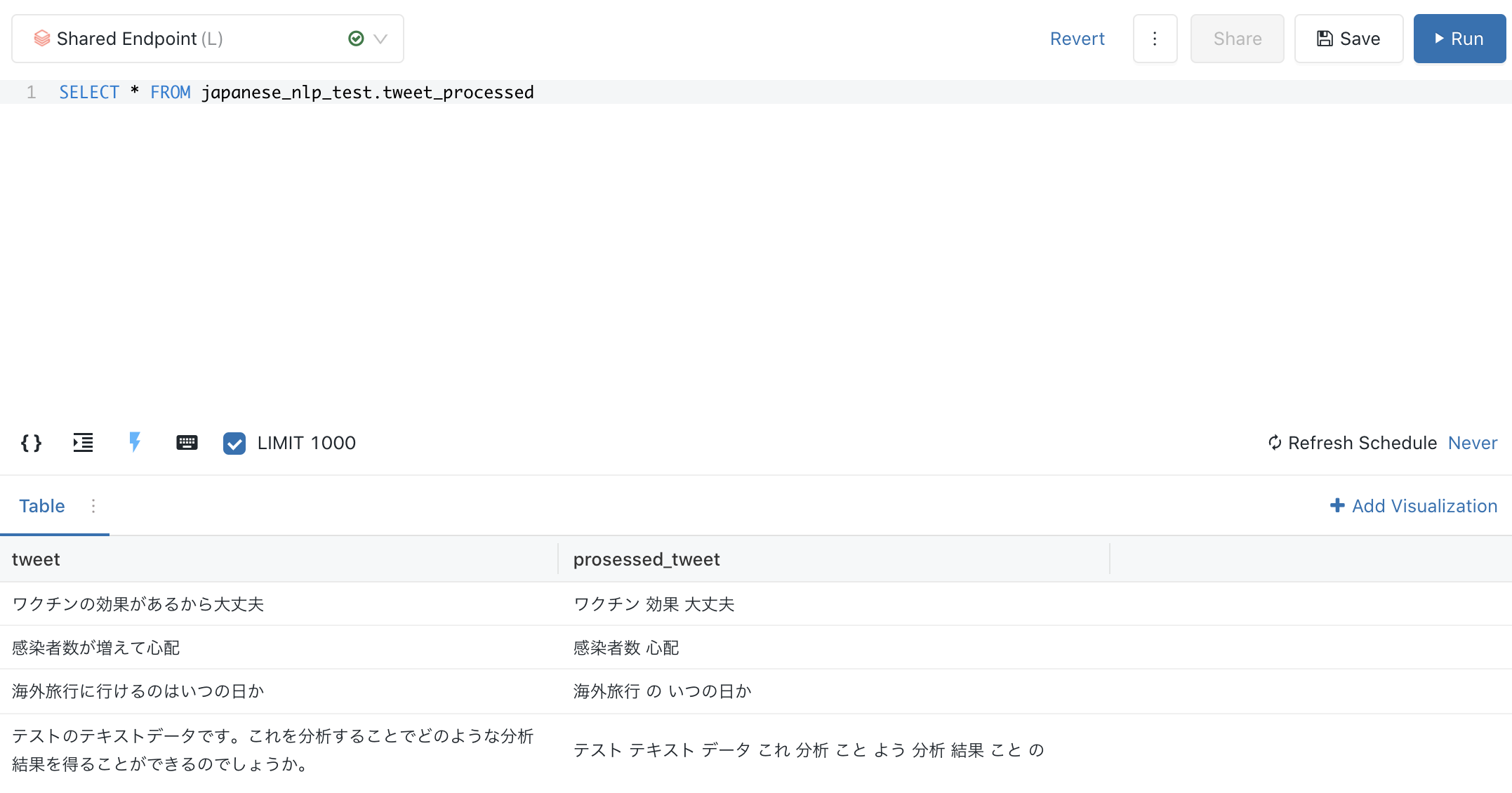Click the curly braces query parameter icon
1512x793 pixels.
[31, 443]
